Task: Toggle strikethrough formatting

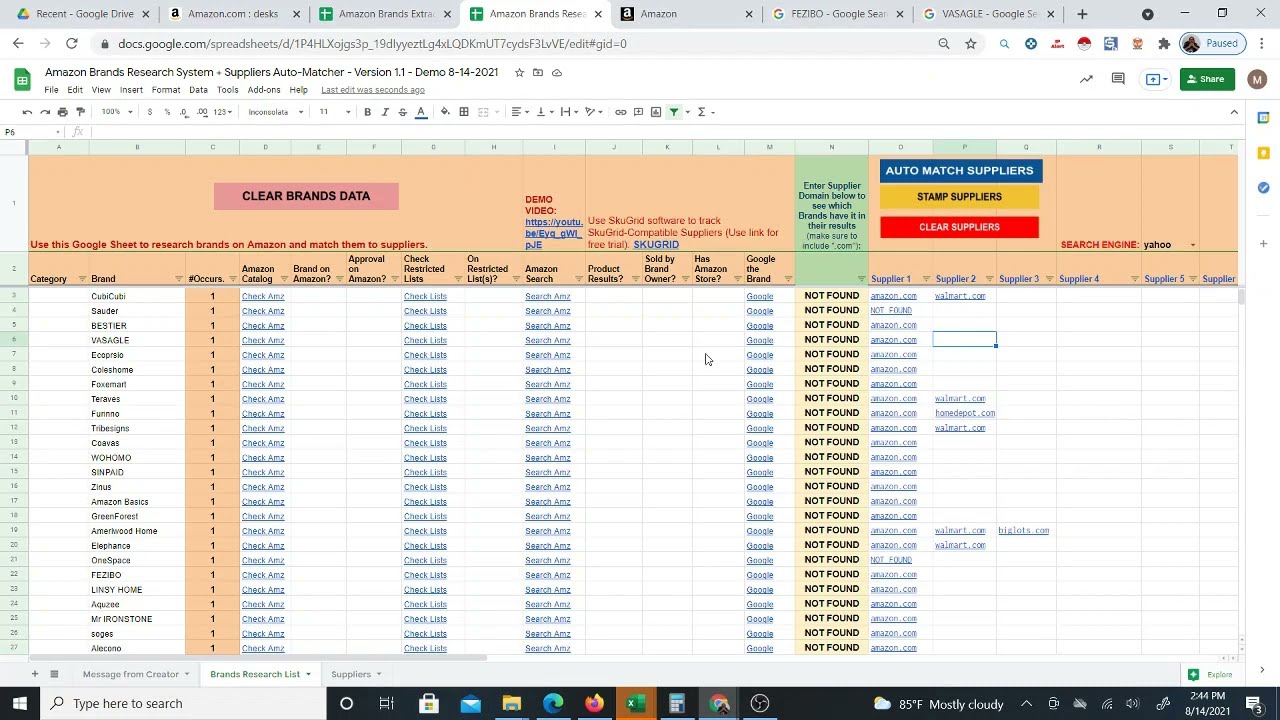Action: tap(403, 112)
